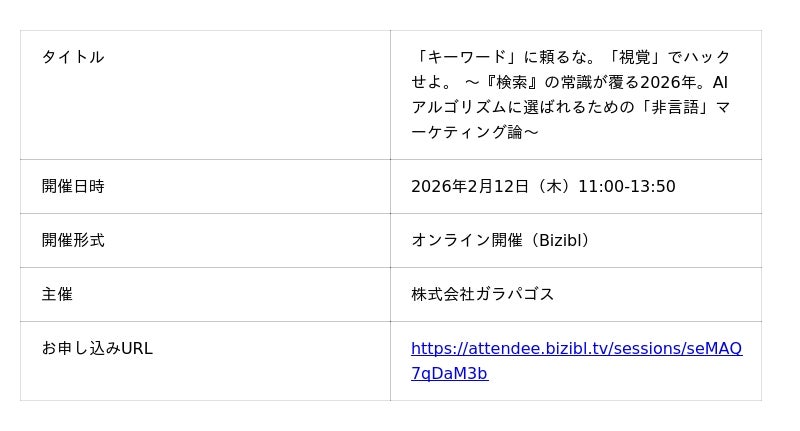Click the date text 2026年2月12日（木）

[x=490, y=187]
